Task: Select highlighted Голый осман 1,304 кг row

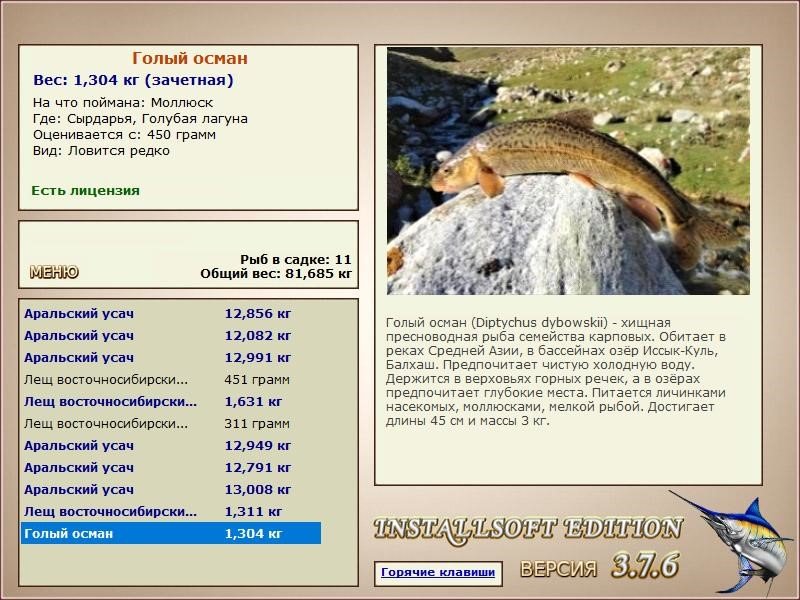Action: click(171, 533)
